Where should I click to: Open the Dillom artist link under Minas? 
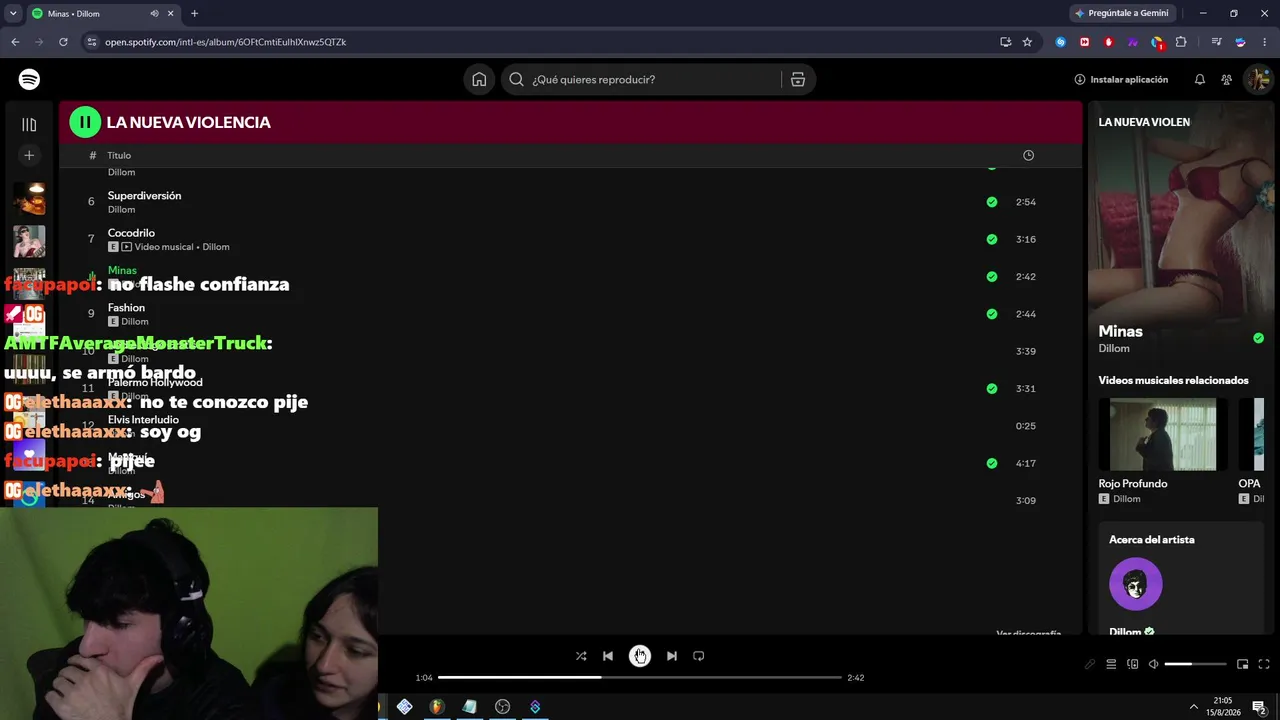(1114, 348)
